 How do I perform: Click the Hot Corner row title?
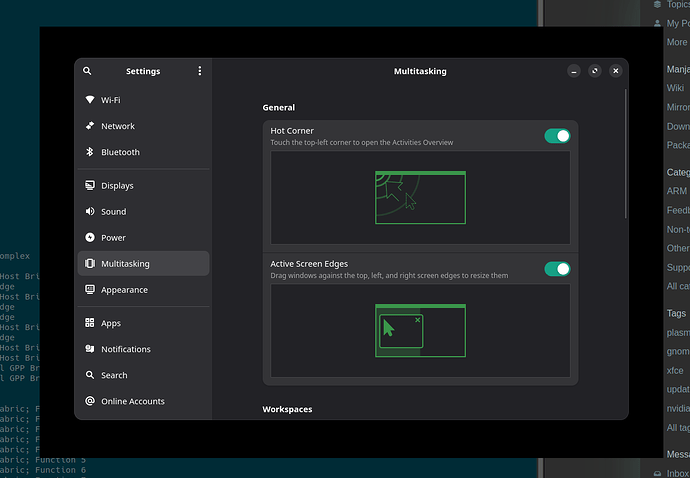coord(292,131)
